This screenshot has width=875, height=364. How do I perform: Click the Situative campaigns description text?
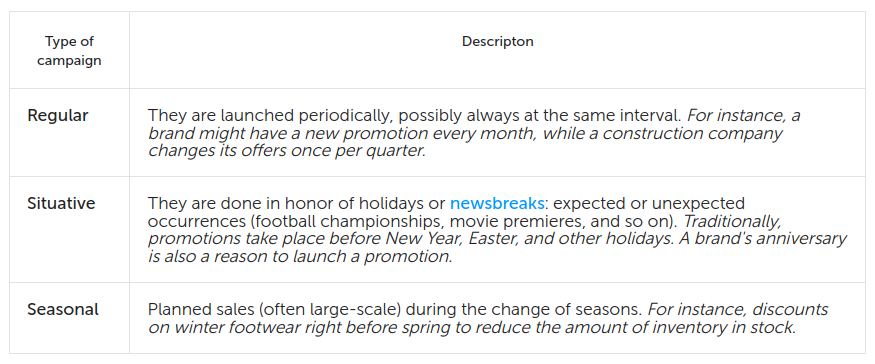click(x=497, y=229)
